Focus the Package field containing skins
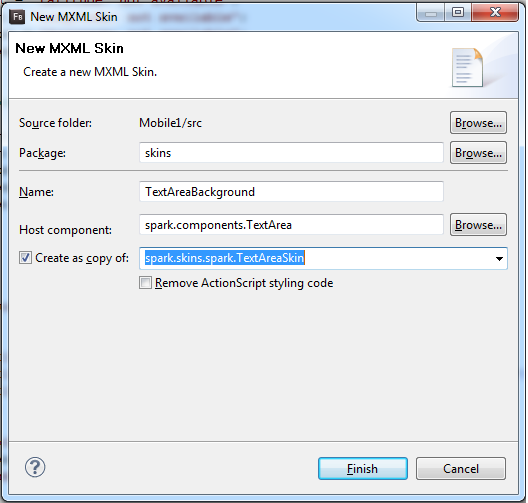 [291, 153]
